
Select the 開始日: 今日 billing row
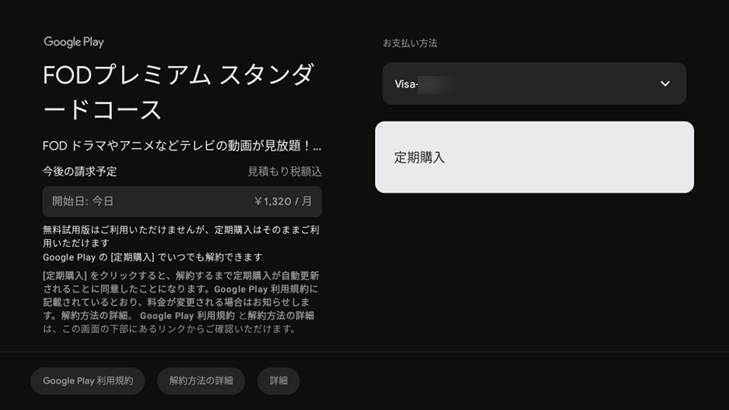pos(182,201)
